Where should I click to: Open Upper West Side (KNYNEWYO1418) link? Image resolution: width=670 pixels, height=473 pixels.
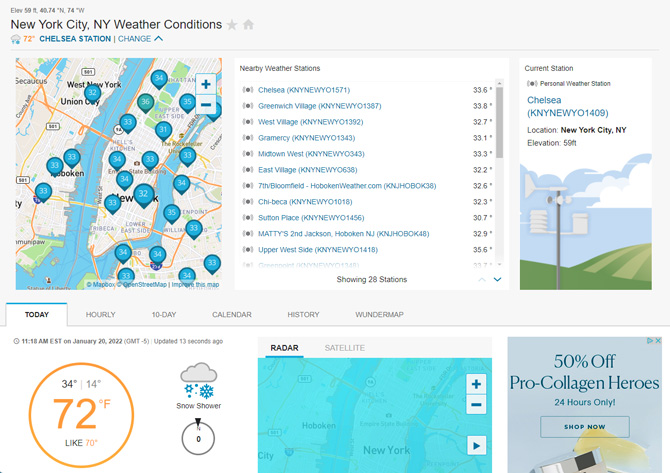[x=318, y=250]
